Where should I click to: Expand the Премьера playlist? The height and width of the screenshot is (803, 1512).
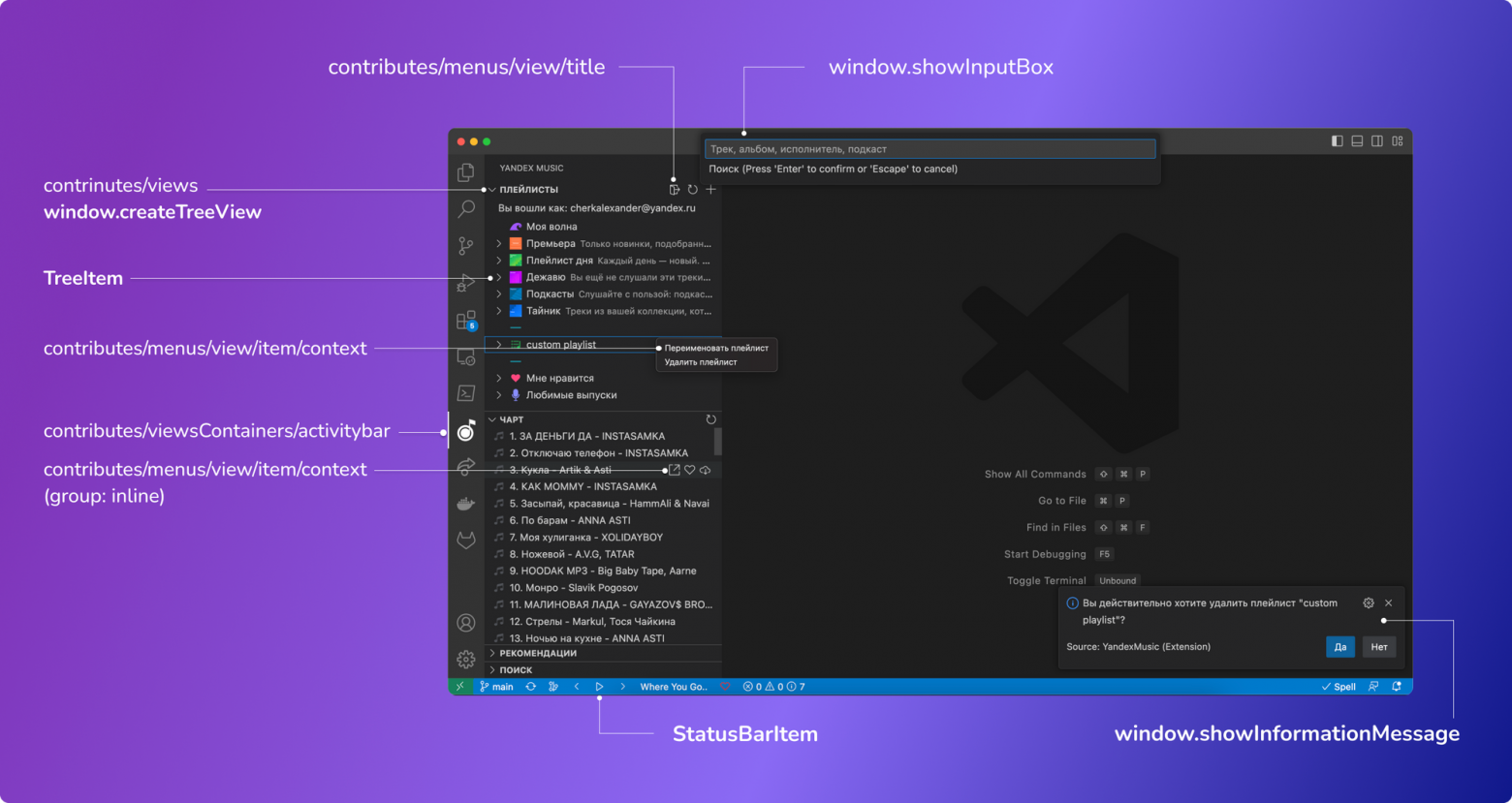click(x=499, y=244)
